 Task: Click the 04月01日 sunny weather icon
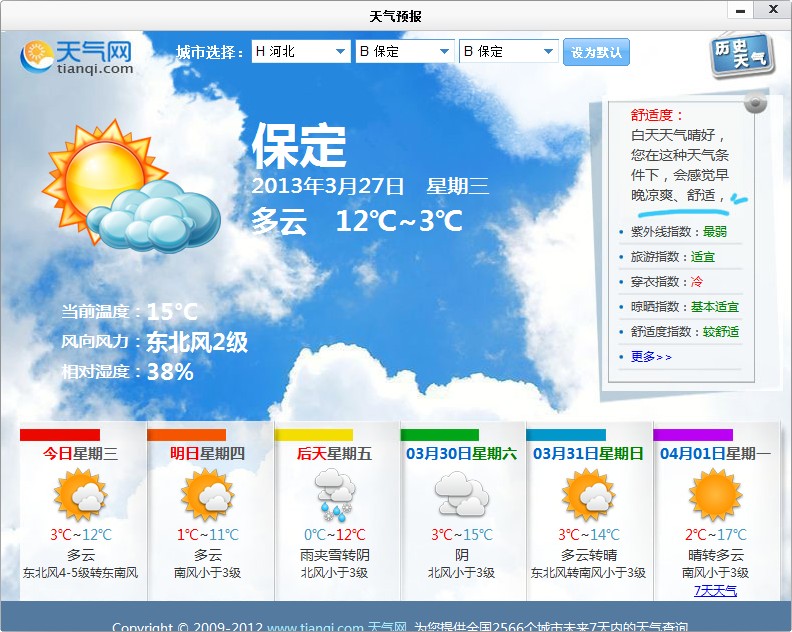(714, 494)
